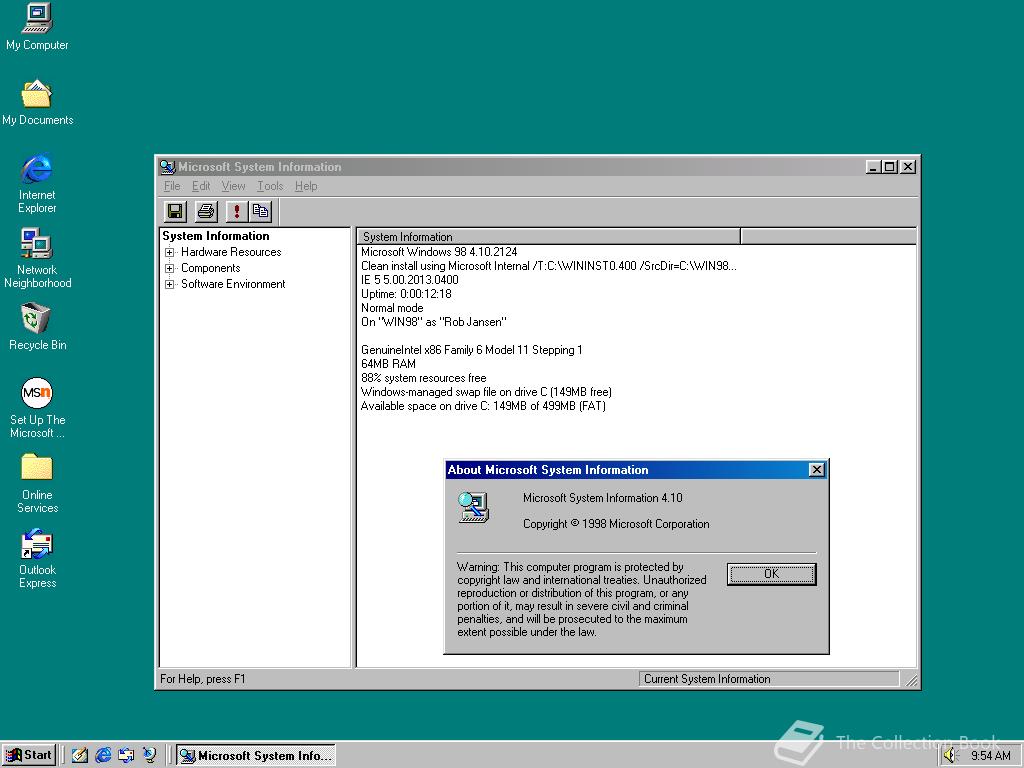Open the Tools menu

[x=270, y=186]
